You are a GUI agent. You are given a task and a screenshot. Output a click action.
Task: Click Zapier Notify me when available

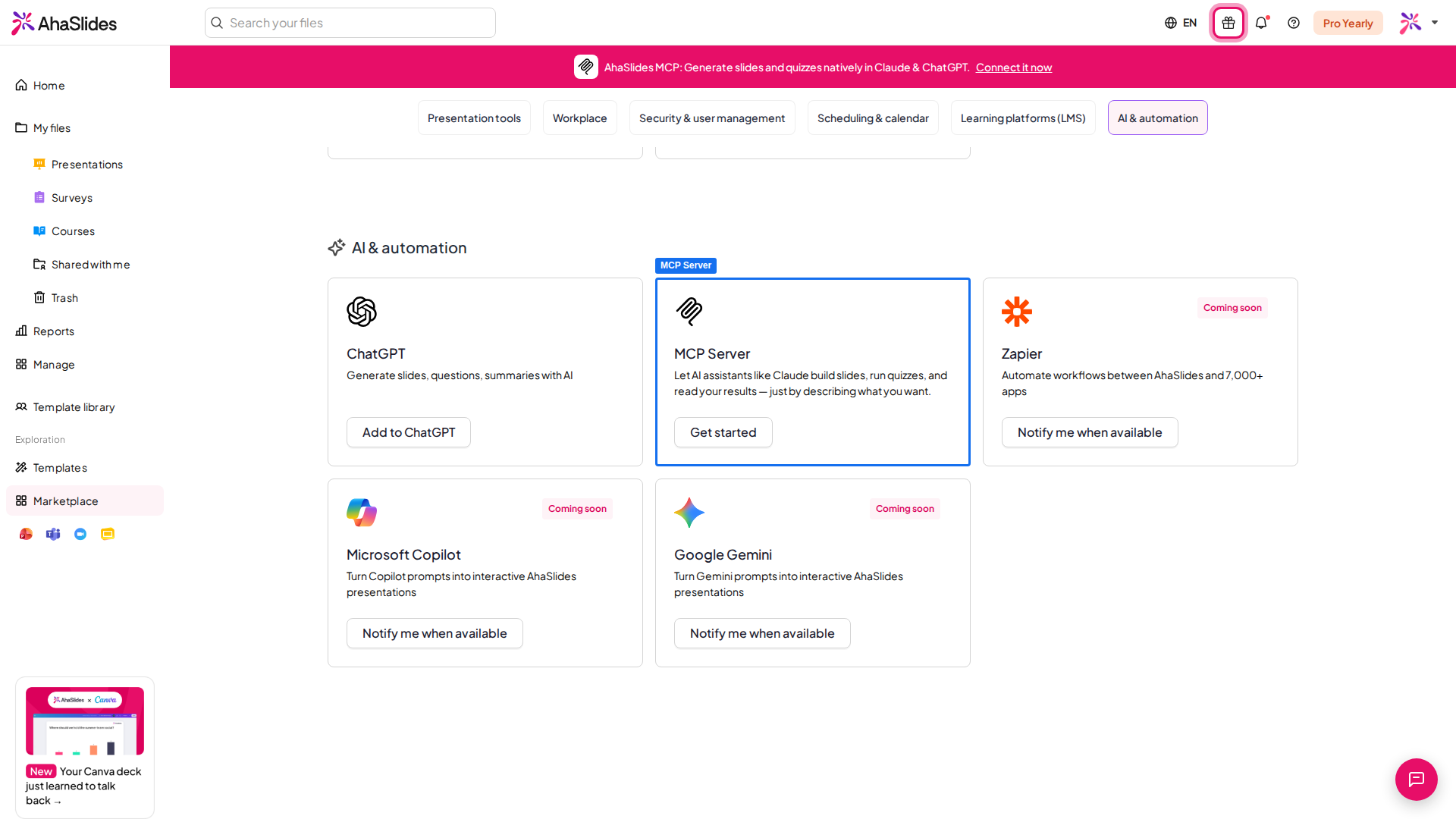coord(1090,432)
